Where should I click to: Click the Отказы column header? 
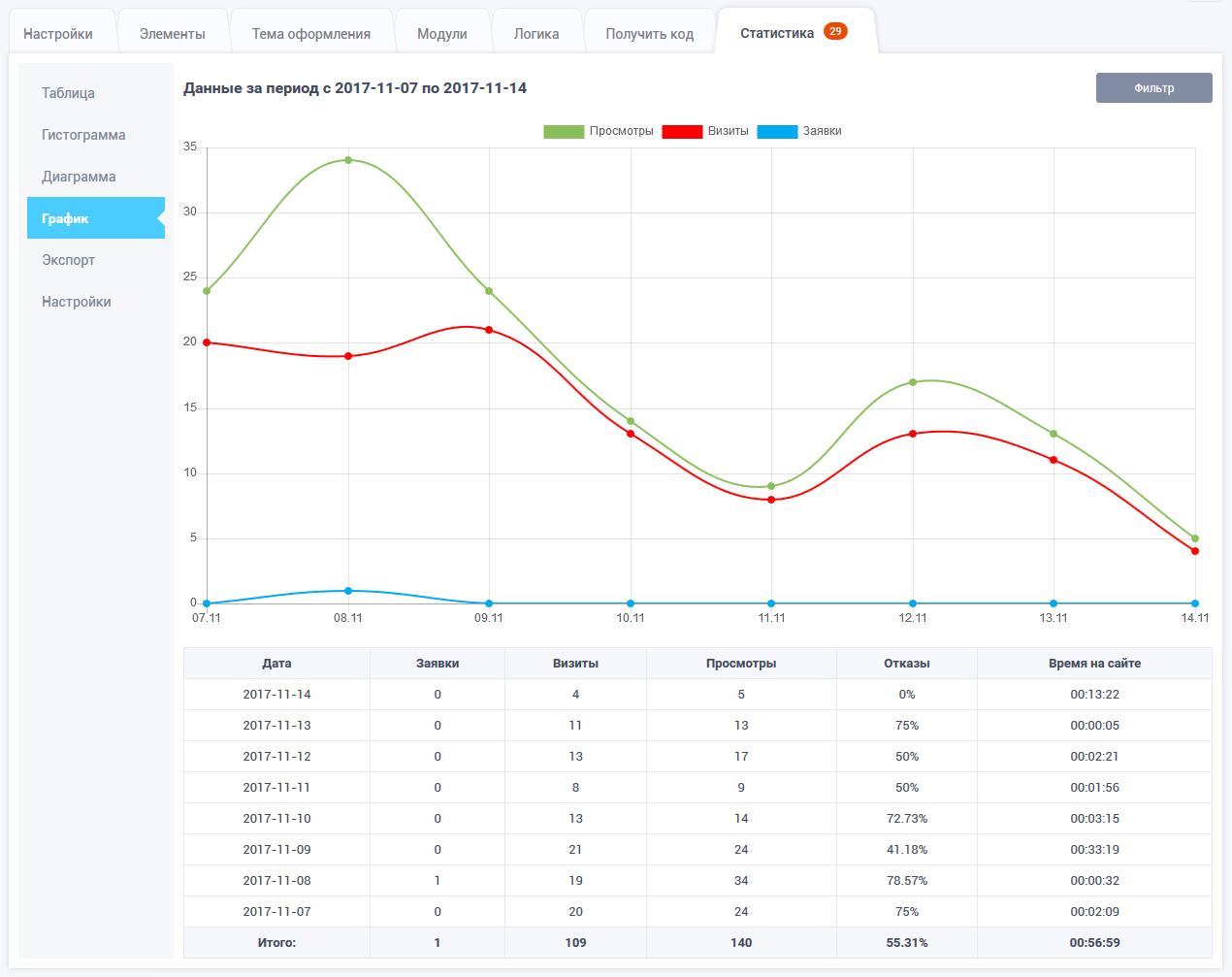coord(906,664)
